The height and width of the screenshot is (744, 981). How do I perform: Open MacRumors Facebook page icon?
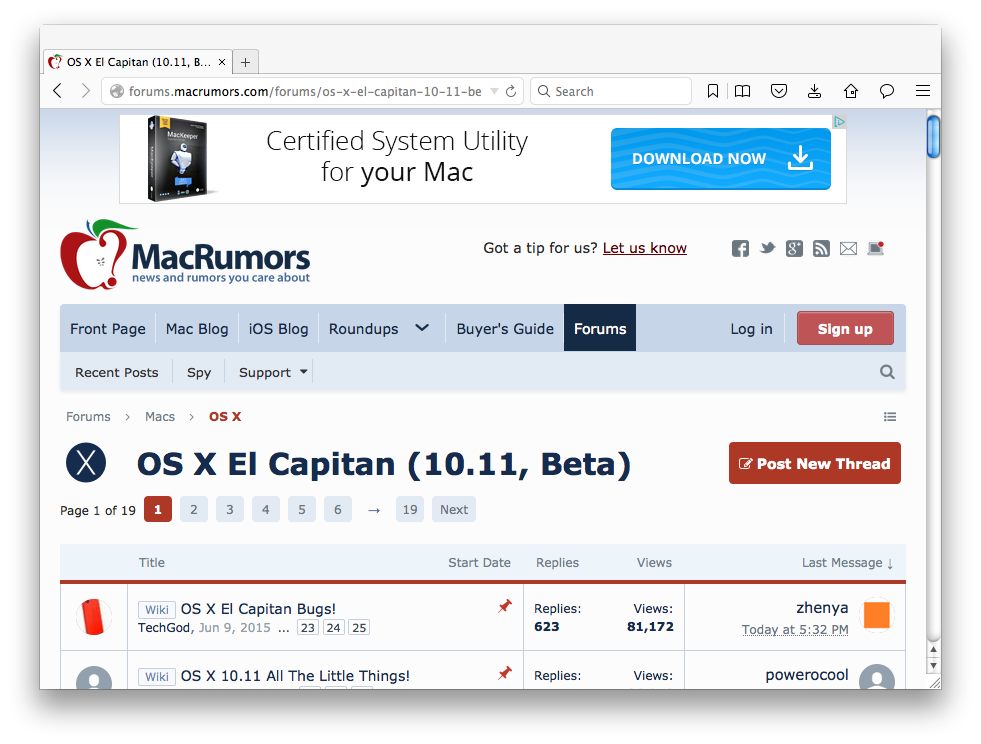[740, 248]
